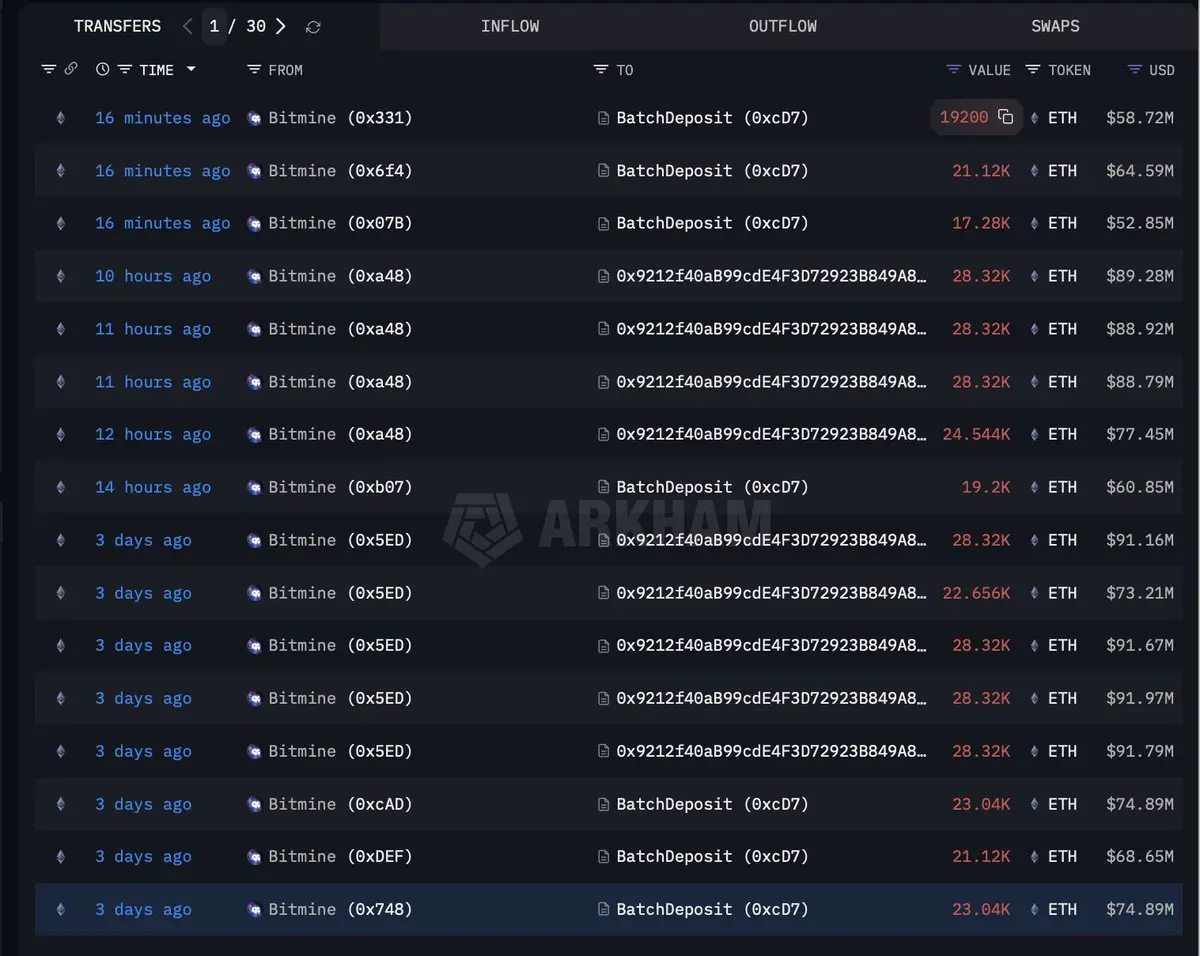Open the leftmost chain filter icon

[48, 70]
